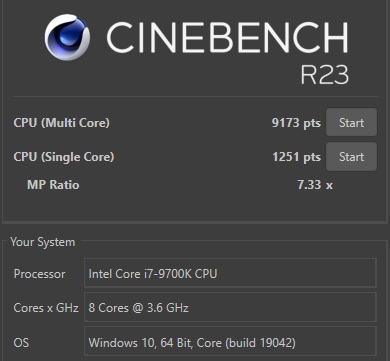Select the CPU (Multi Core) label
This screenshot has width=390, height=361.
coord(62,123)
